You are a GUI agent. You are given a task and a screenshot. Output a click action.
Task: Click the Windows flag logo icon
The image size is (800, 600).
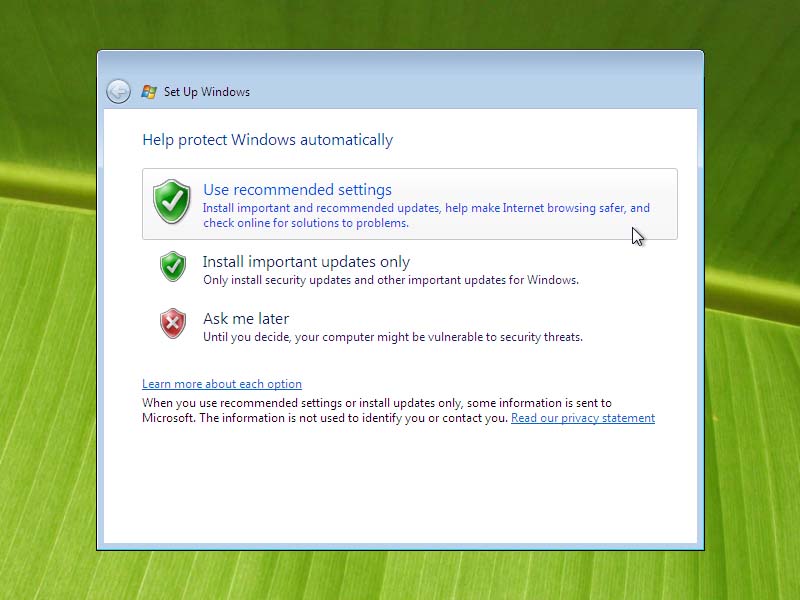coord(148,92)
